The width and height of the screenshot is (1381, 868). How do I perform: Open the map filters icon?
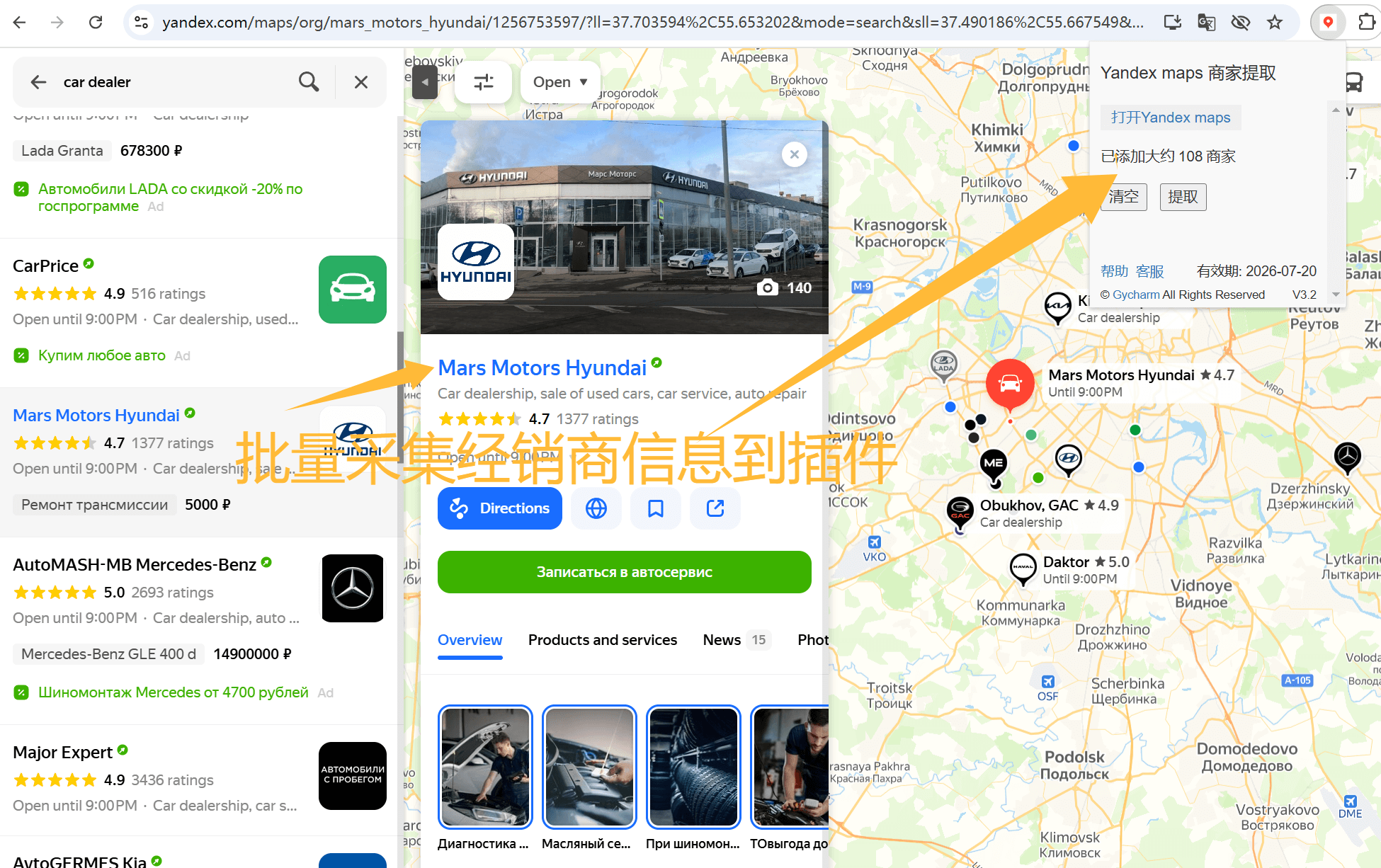click(484, 82)
